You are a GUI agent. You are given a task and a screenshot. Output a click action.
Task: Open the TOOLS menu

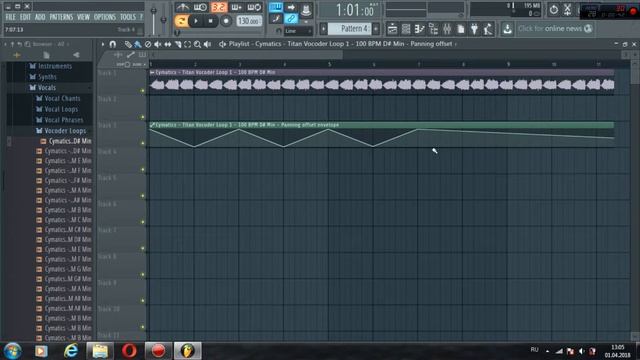pyautogui.click(x=128, y=17)
